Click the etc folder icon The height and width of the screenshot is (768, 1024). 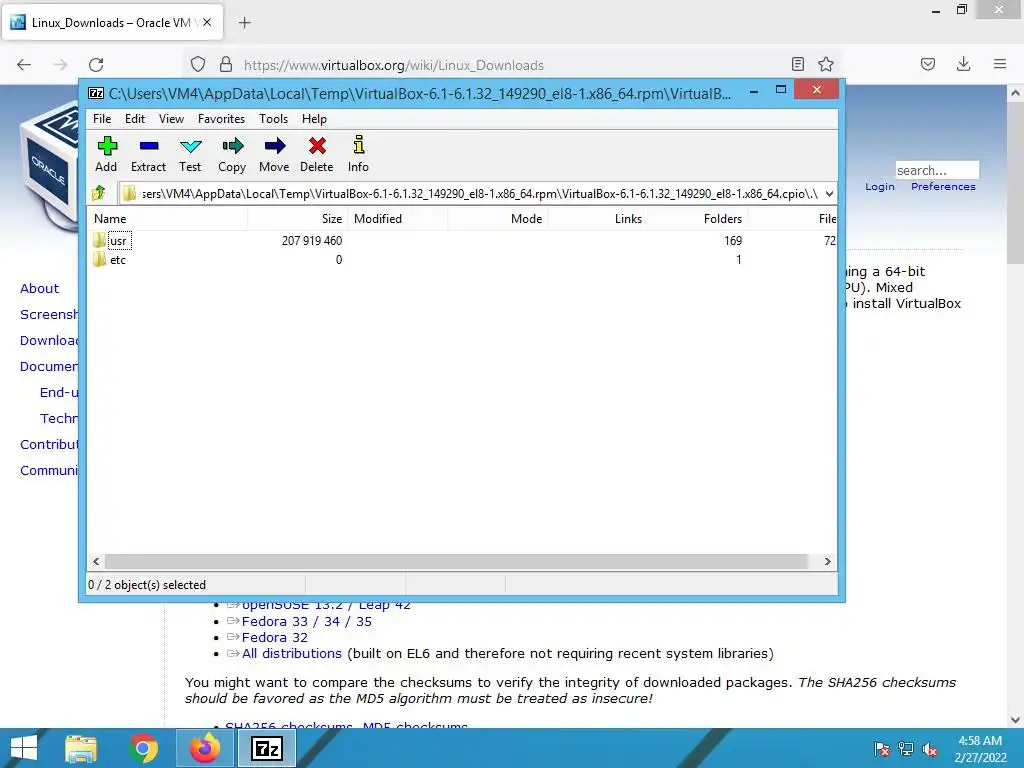[99, 259]
